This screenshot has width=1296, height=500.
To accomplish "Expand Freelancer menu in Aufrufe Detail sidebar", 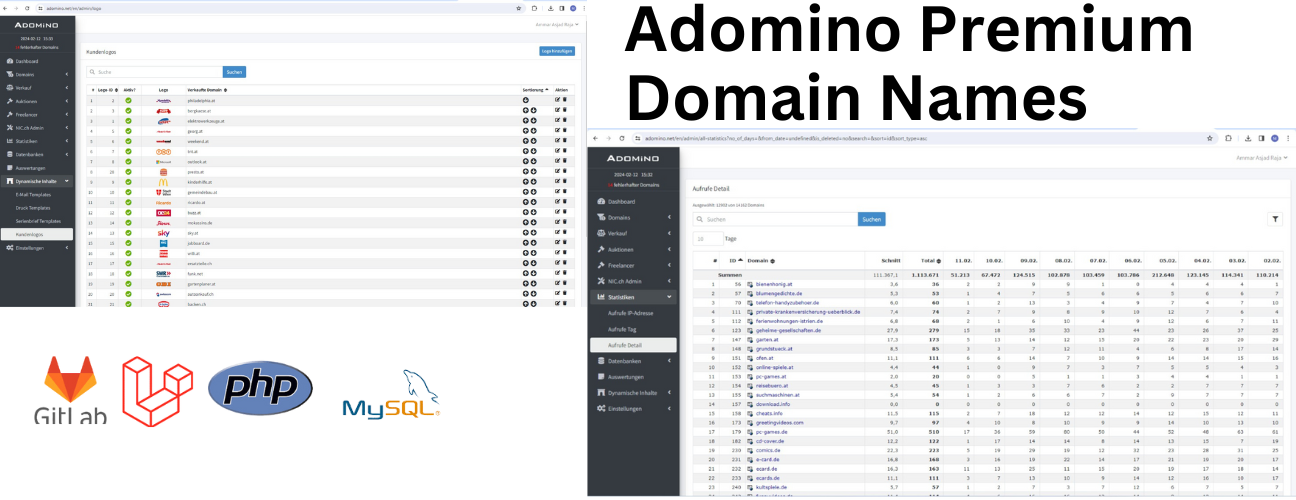I will point(634,265).
